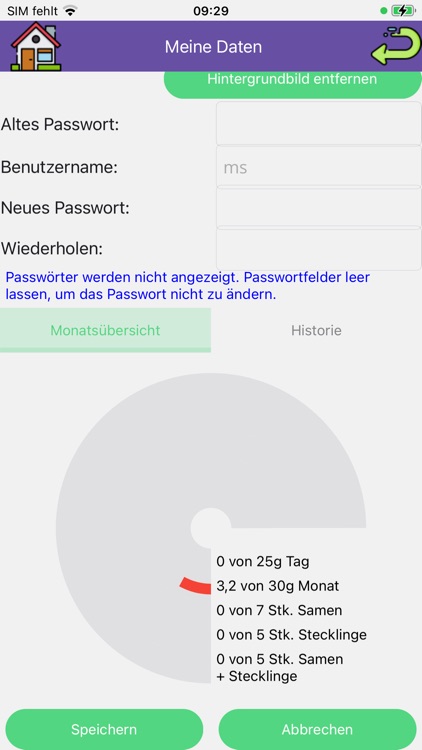Tap the red segment on the chart
The height and width of the screenshot is (750, 422).
[x=196, y=586]
